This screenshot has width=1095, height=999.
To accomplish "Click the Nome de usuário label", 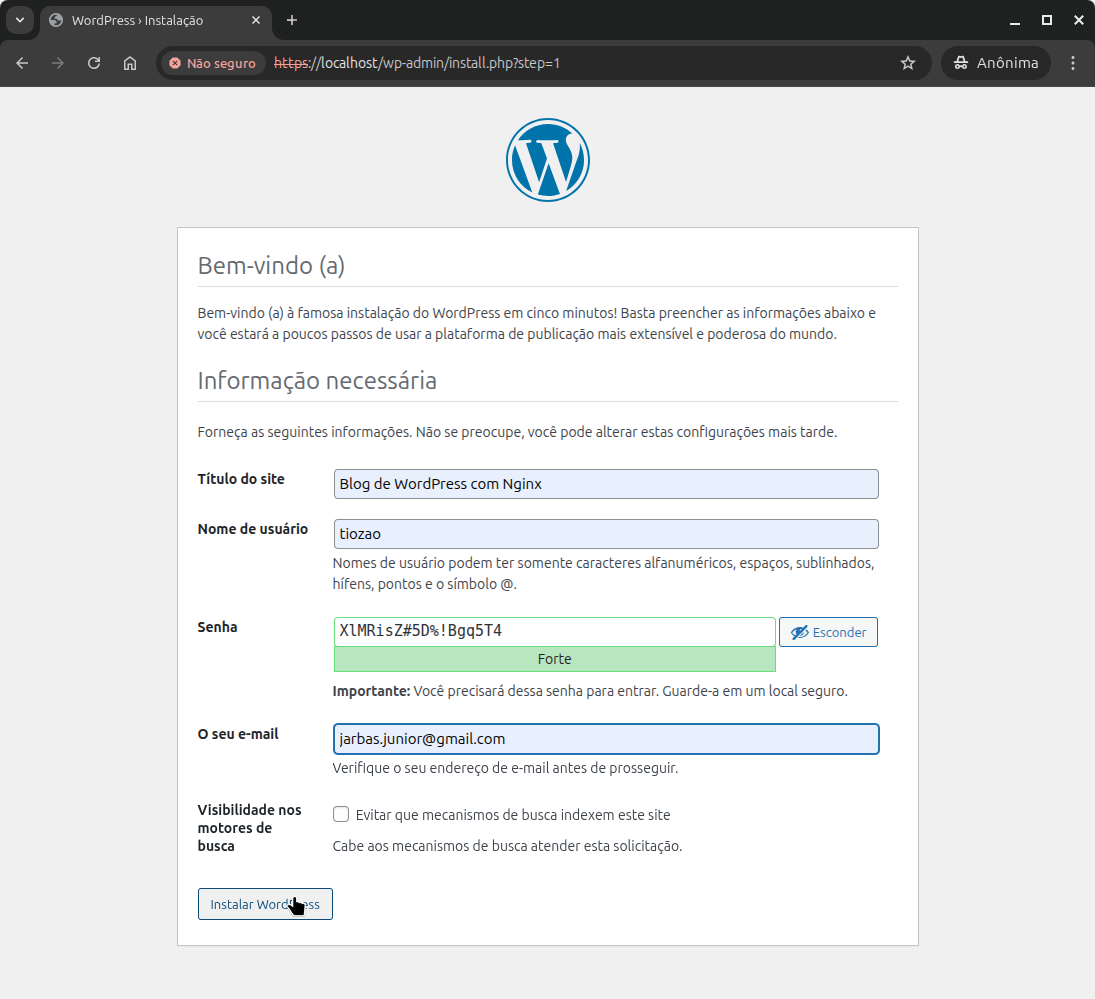I will point(253,529).
